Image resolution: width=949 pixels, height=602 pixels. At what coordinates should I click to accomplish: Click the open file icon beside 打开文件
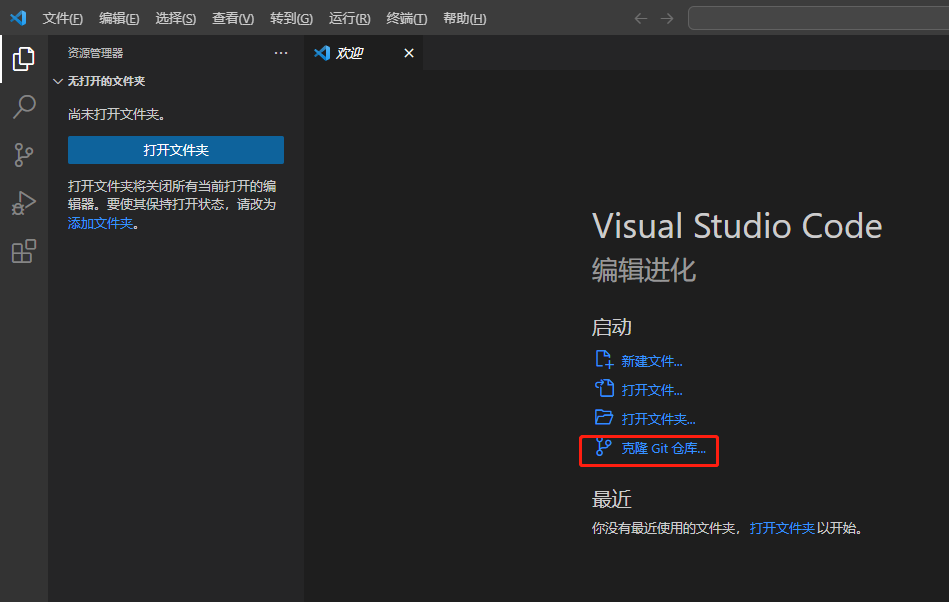603,388
